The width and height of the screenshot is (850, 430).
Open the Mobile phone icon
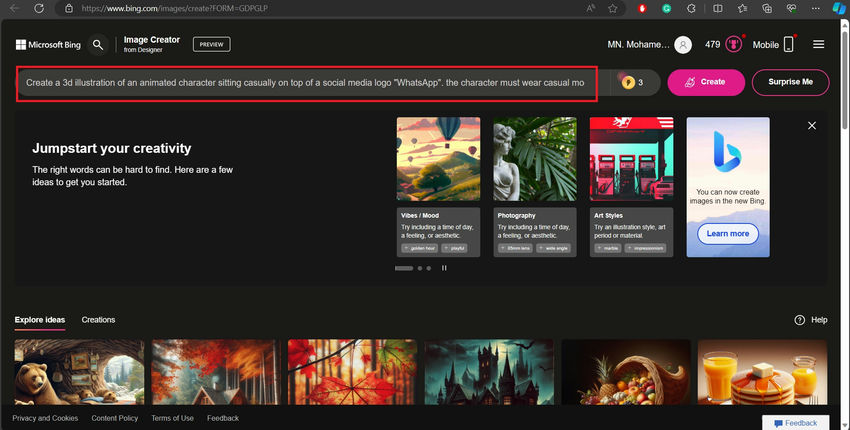pos(789,44)
